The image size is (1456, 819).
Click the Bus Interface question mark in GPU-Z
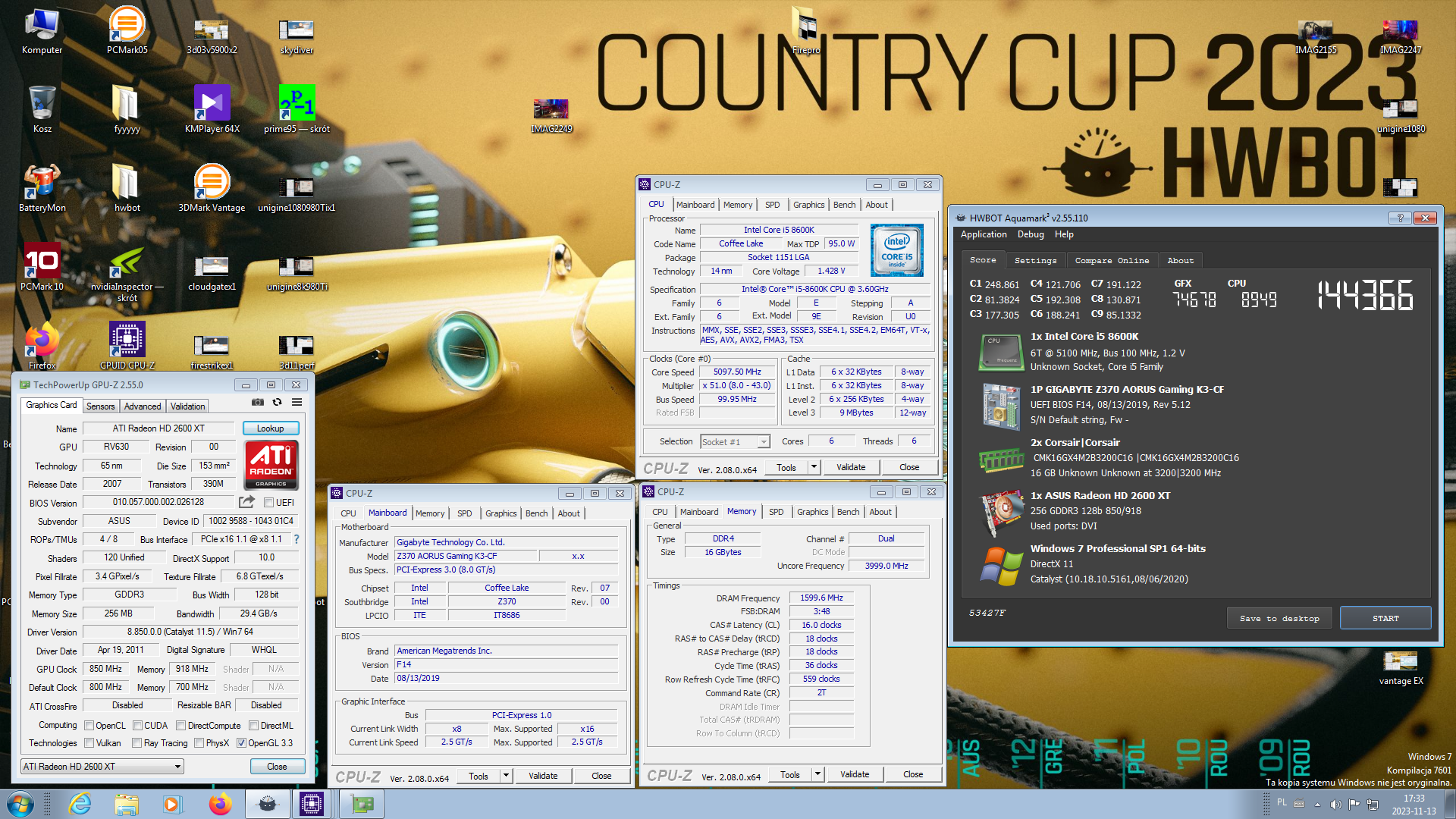297,539
